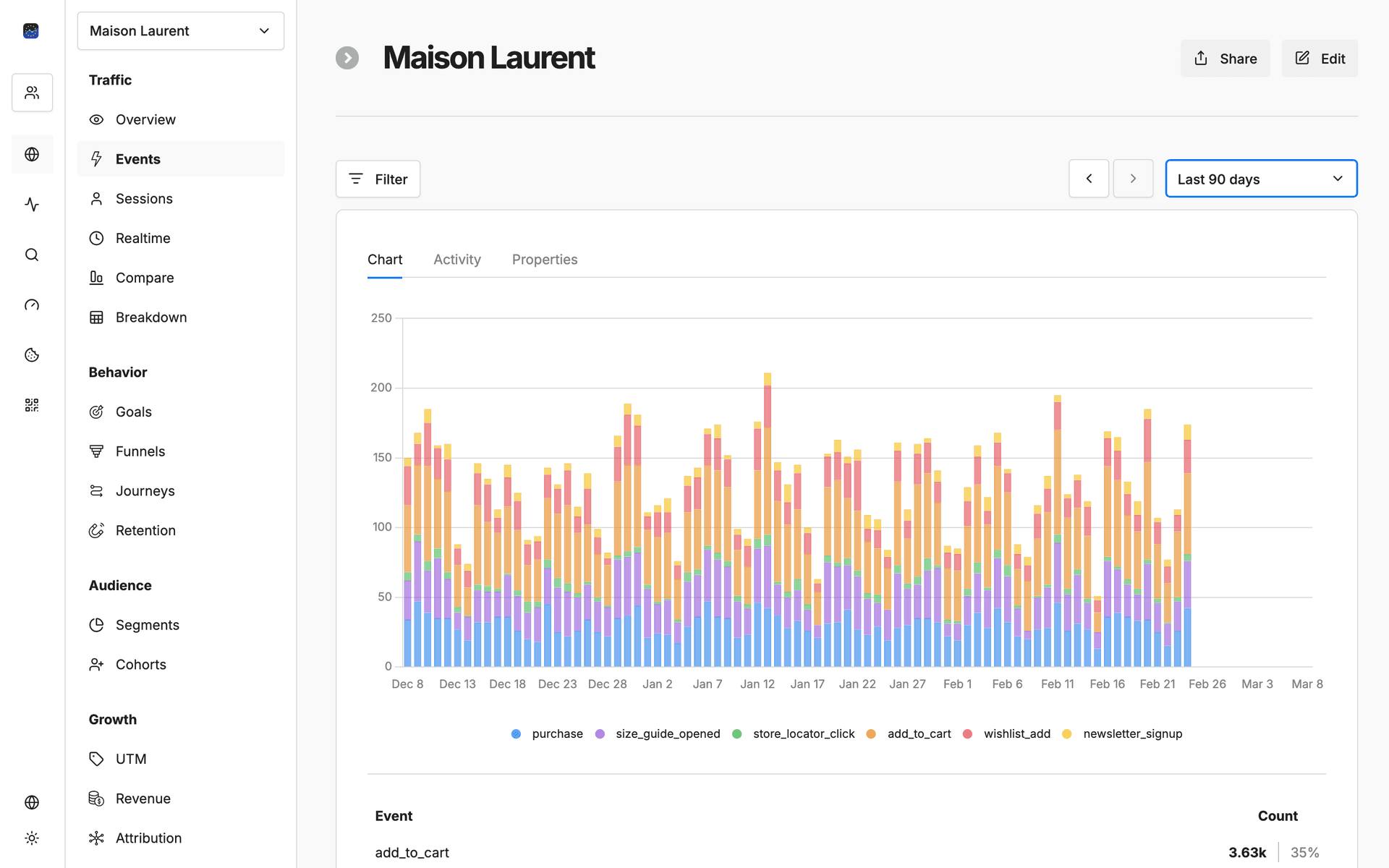Open the speed gauge icon in rail

click(x=32, y=305)
